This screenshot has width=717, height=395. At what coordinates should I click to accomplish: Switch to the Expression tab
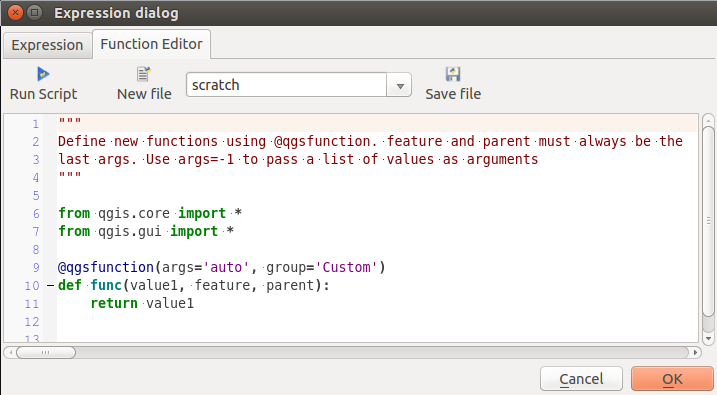47,45
